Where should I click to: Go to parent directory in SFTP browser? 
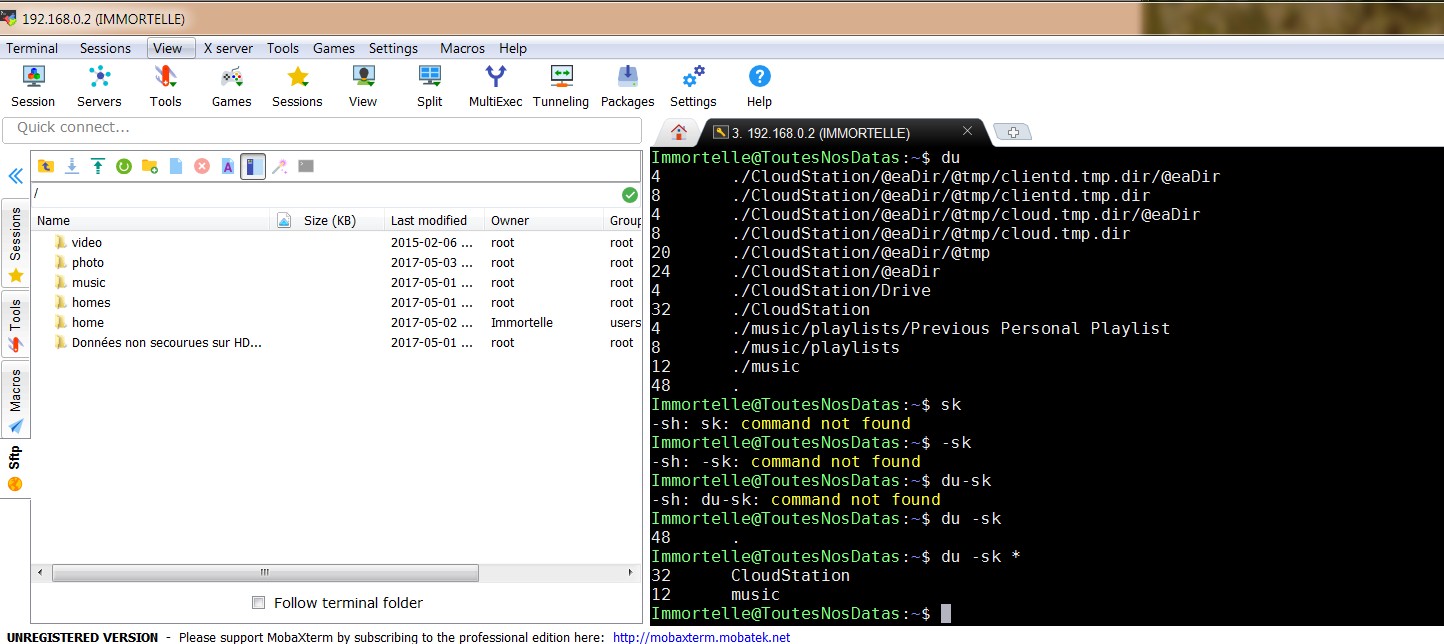click(x=46, y=166)
